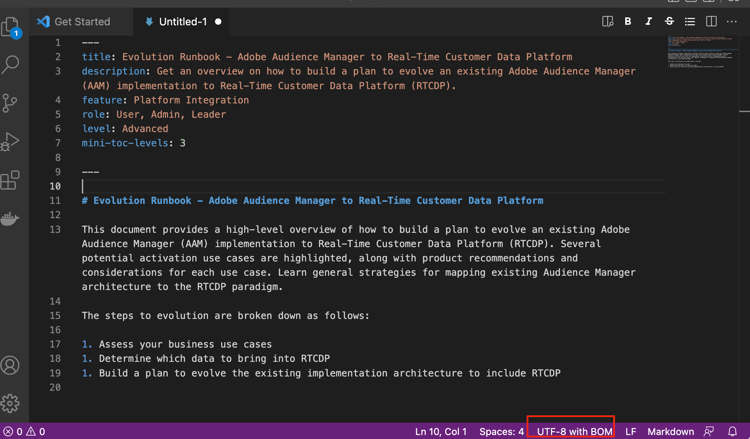750x439 pixels.
Task: Click line number 13 in gutter
Action: point(55,230)
